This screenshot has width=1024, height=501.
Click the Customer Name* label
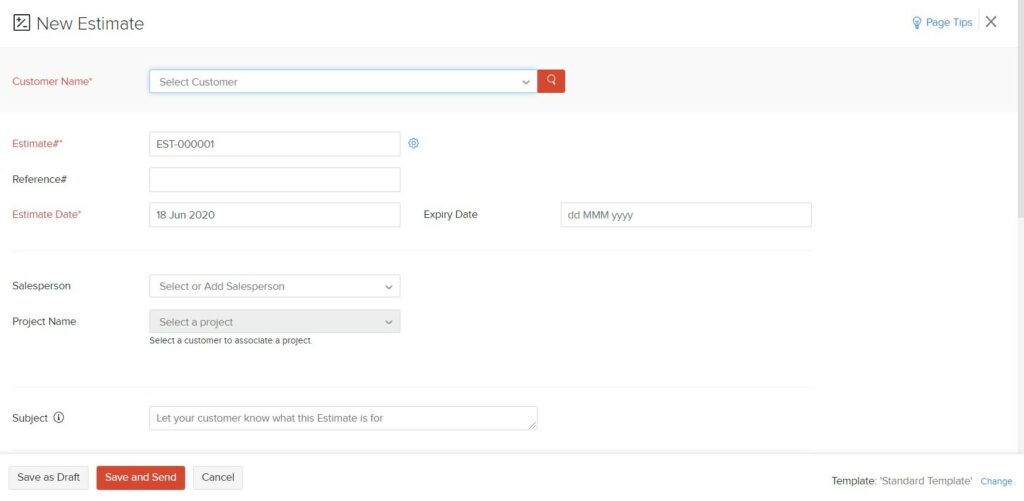tap(52, 82)
